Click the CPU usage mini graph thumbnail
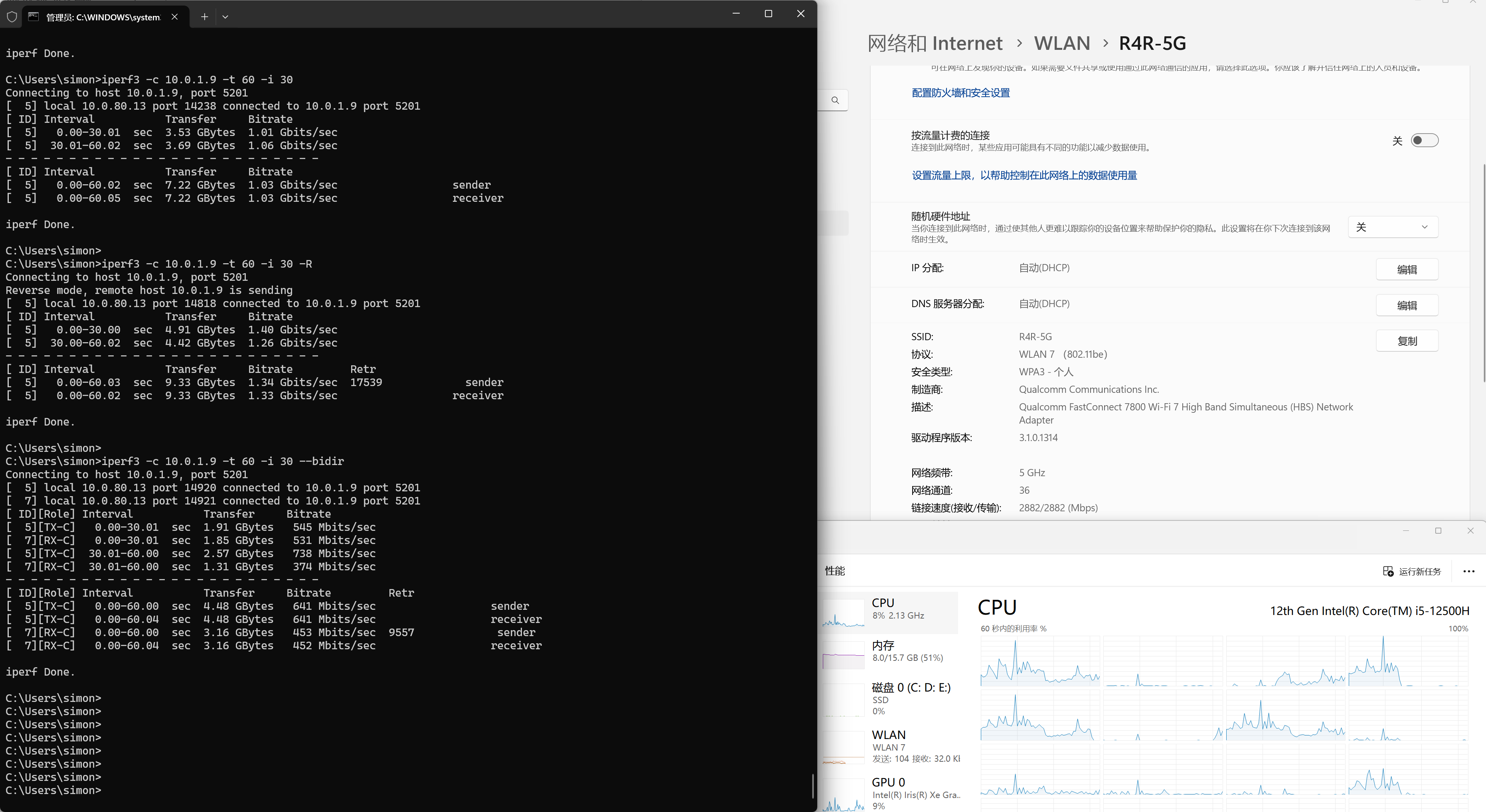The image size is (1486, 812). tap(844, 614)
